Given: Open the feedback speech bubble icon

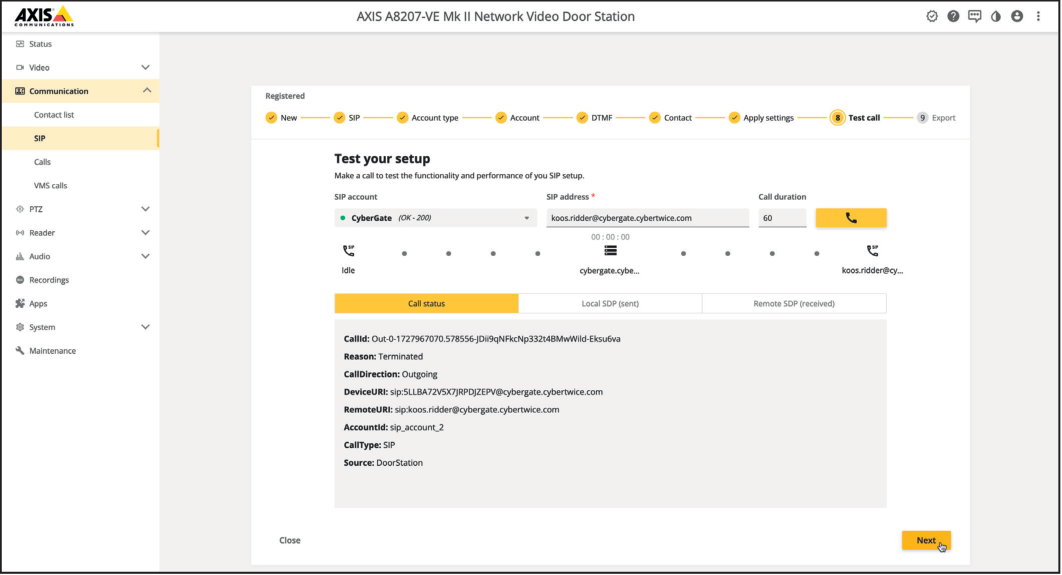Looking at the screenshot, I should coord(975,16).
